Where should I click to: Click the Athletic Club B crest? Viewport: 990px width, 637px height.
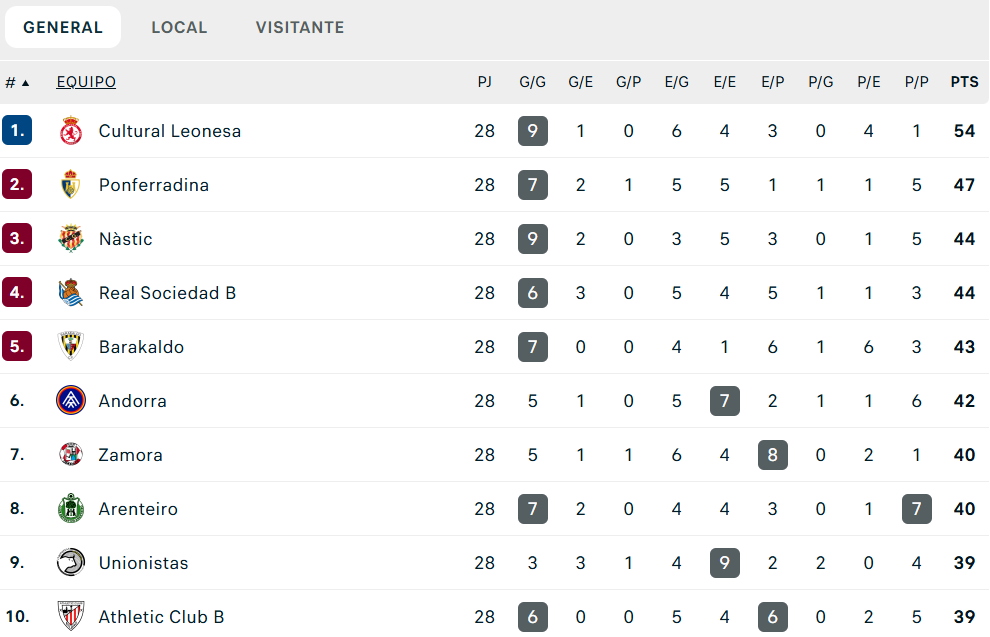[71, 617]
